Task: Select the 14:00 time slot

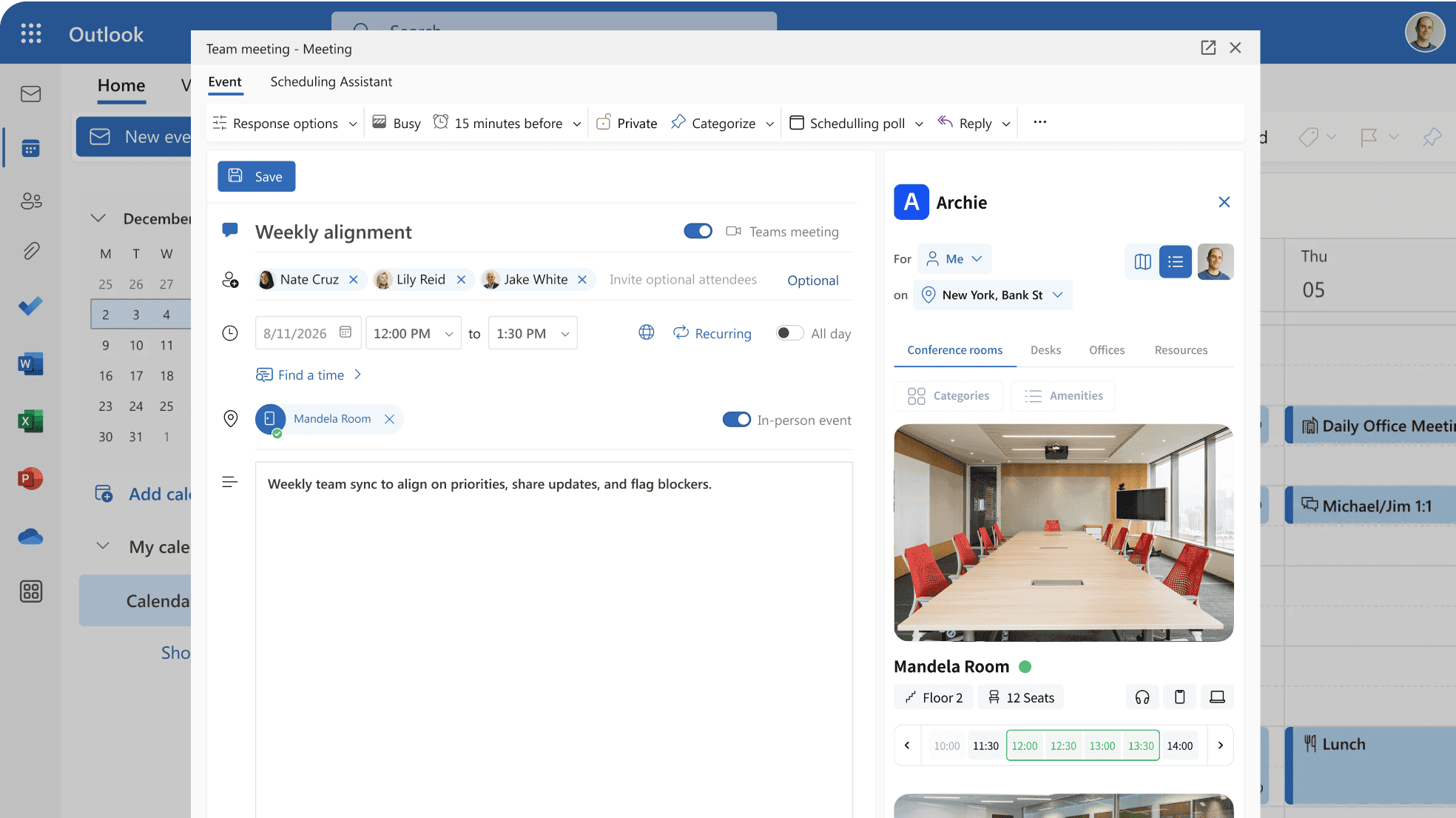Action: click(1179, 745)
